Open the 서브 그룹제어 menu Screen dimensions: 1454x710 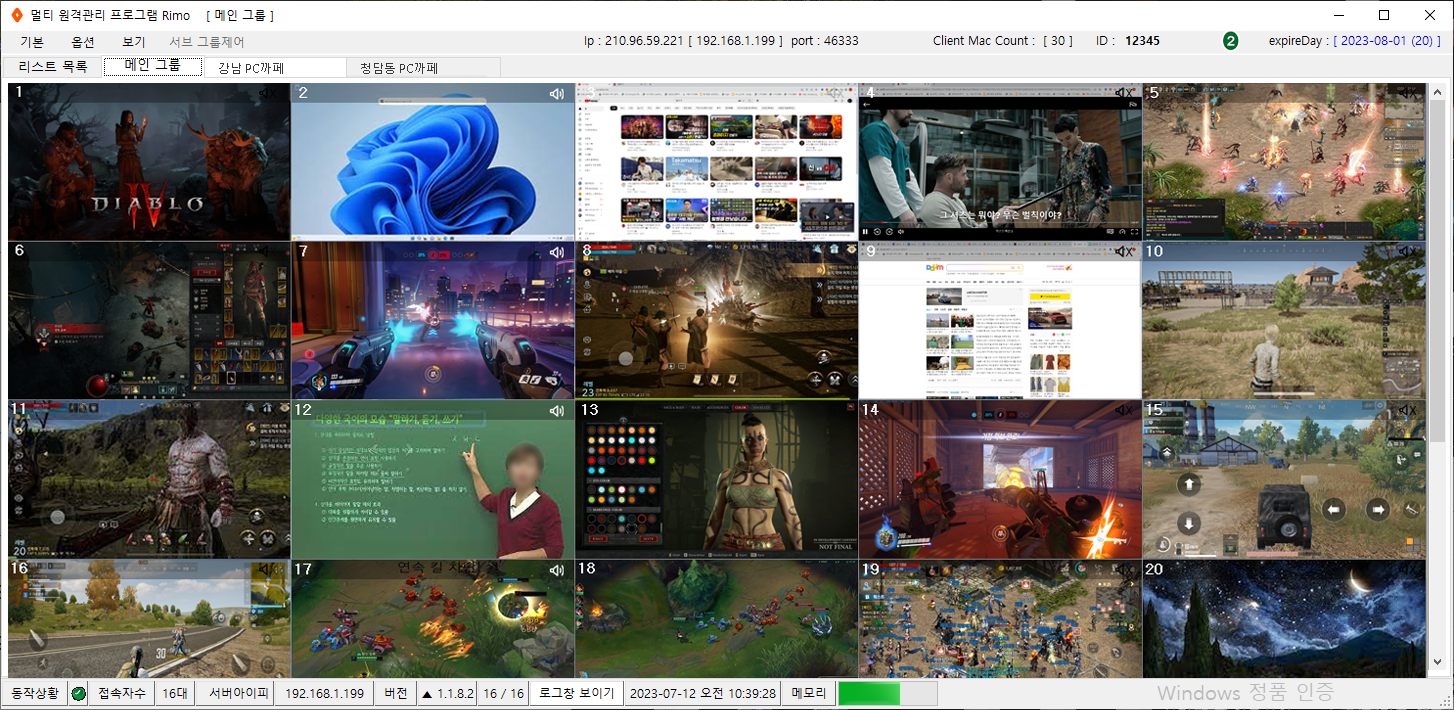pyautogui.click(x=207, y=42)
